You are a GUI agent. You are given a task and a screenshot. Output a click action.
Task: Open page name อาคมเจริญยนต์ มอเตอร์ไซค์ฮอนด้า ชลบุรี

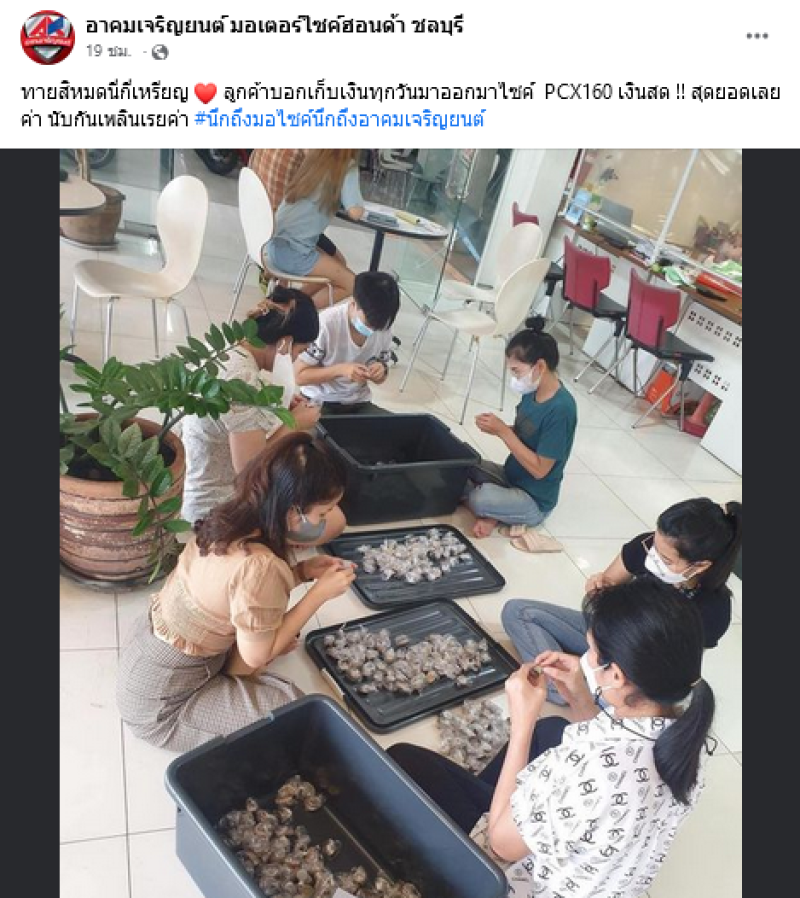coord(274,25)
